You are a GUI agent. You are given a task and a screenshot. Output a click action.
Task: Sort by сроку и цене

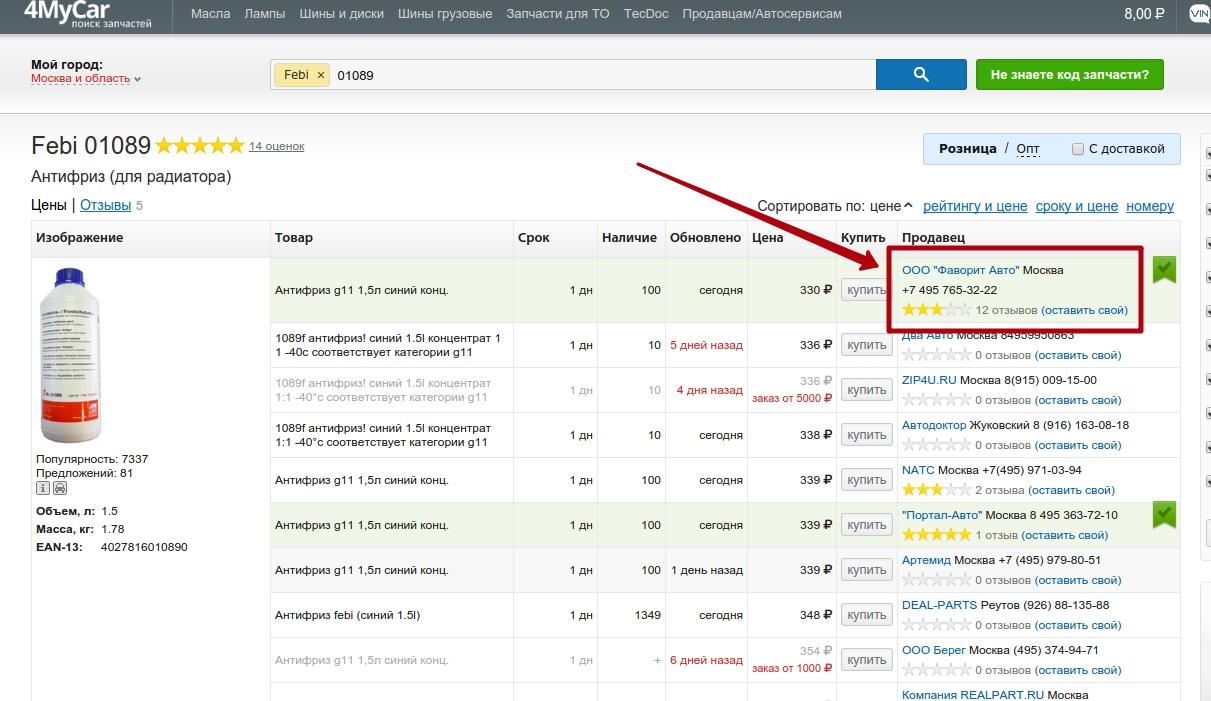[1077, 206]
